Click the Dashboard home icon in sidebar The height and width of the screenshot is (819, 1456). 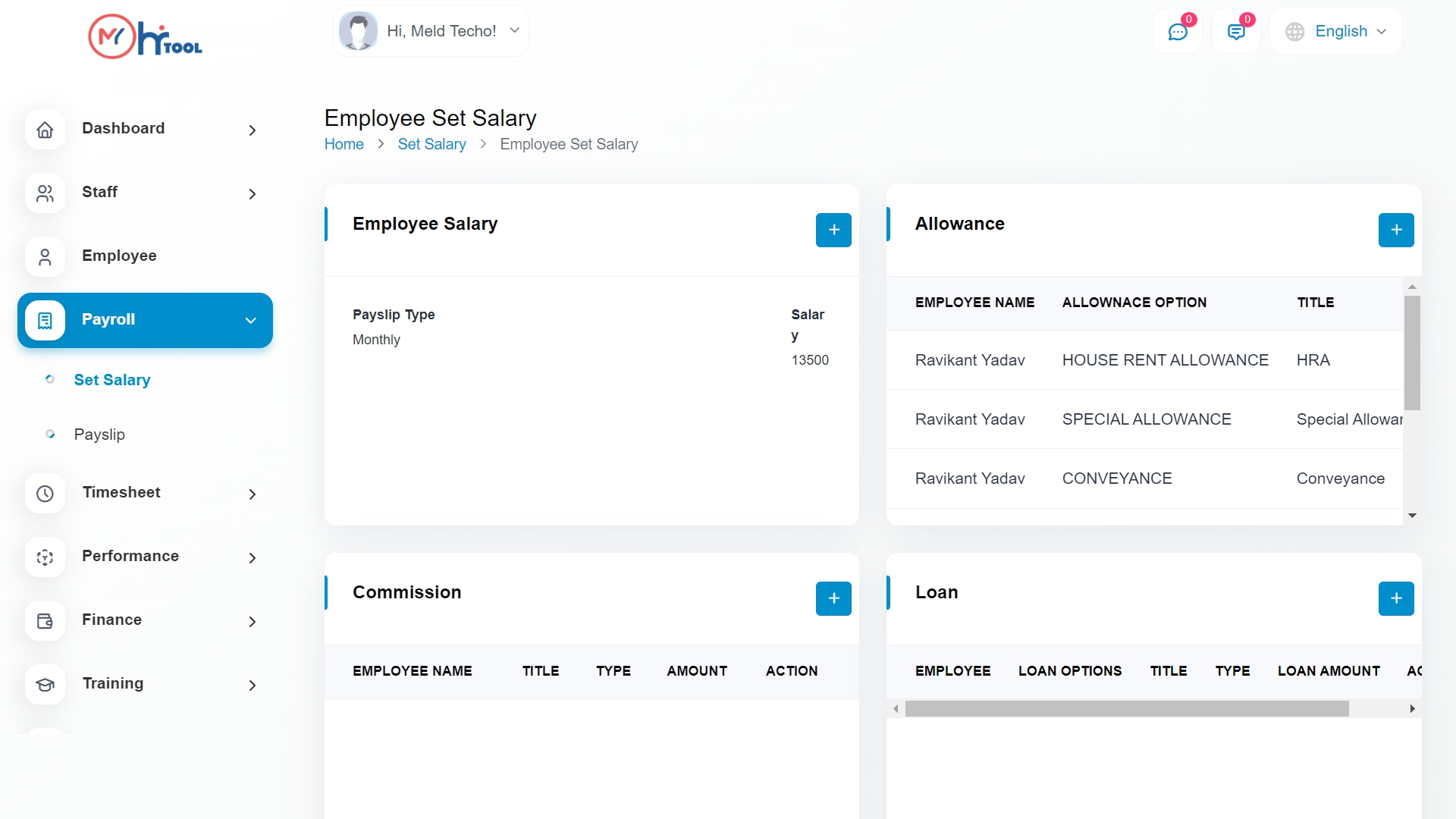pyautogui.click(x=45, y=130)
